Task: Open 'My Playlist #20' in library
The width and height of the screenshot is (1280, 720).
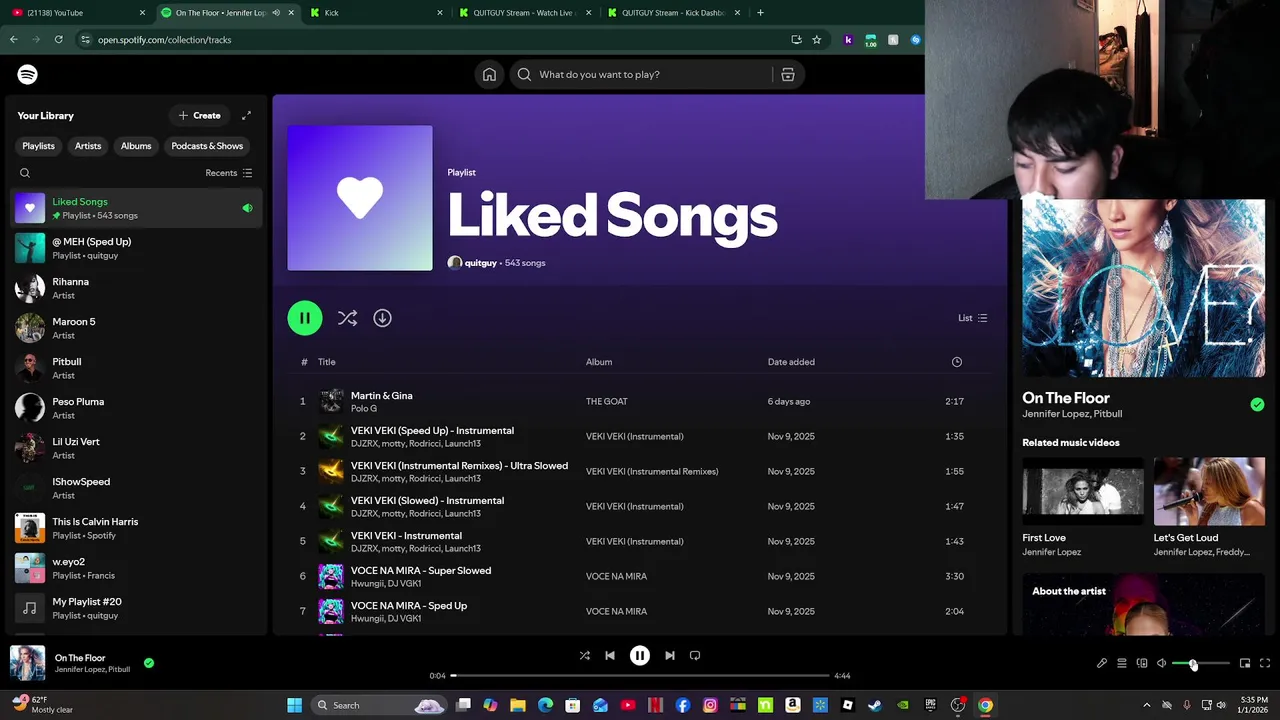Action: (x=137, y=608)
